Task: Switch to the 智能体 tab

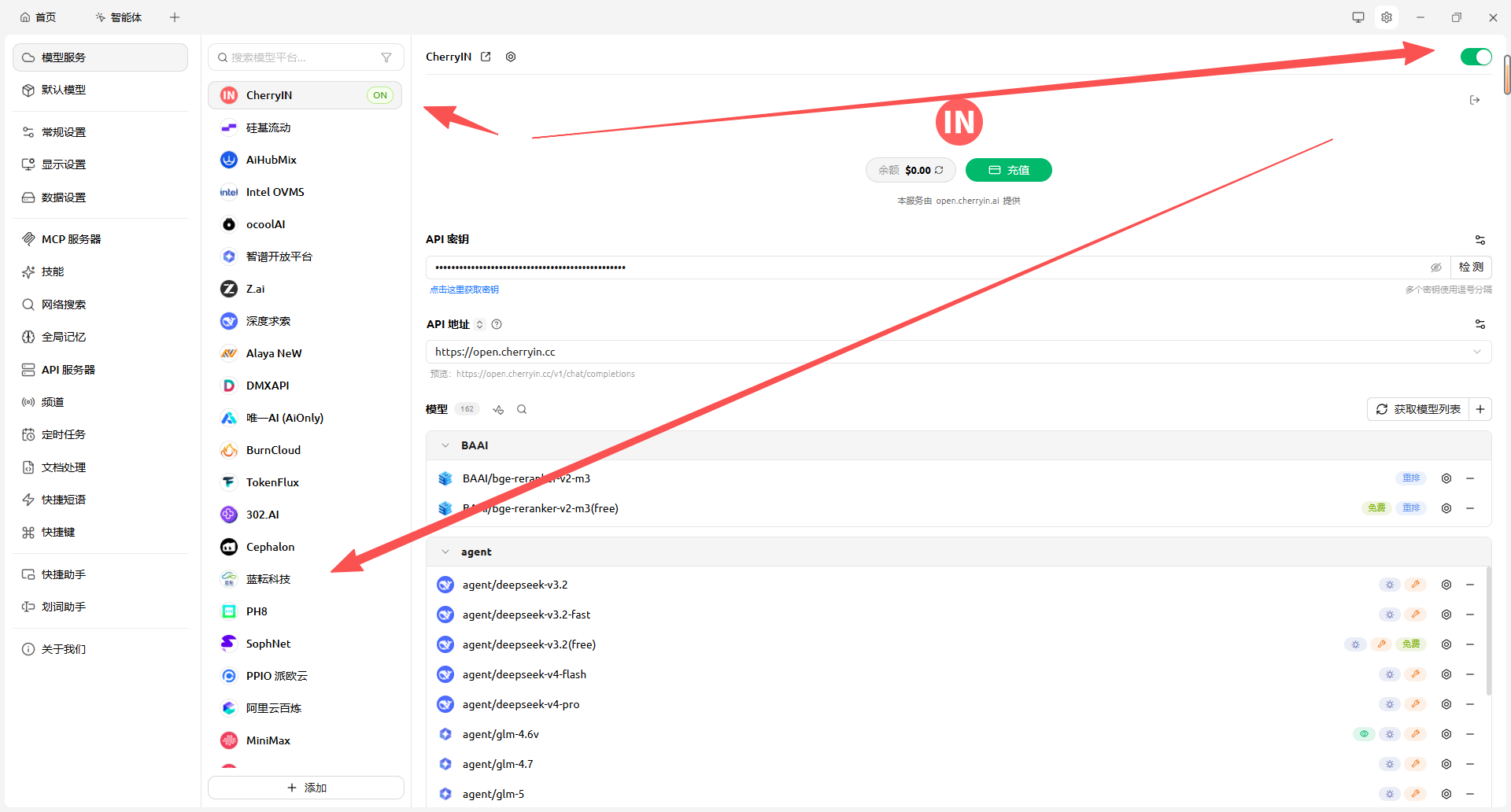Action: click(x=119, y=17)
